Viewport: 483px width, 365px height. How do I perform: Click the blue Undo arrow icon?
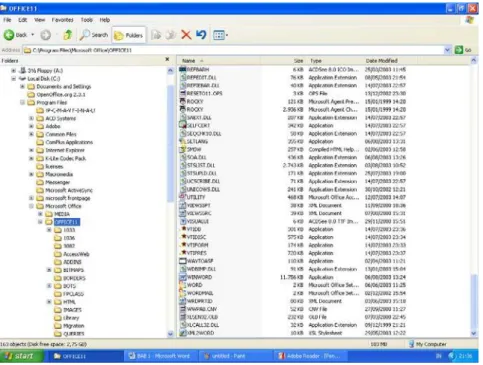[x=201, y=35]
